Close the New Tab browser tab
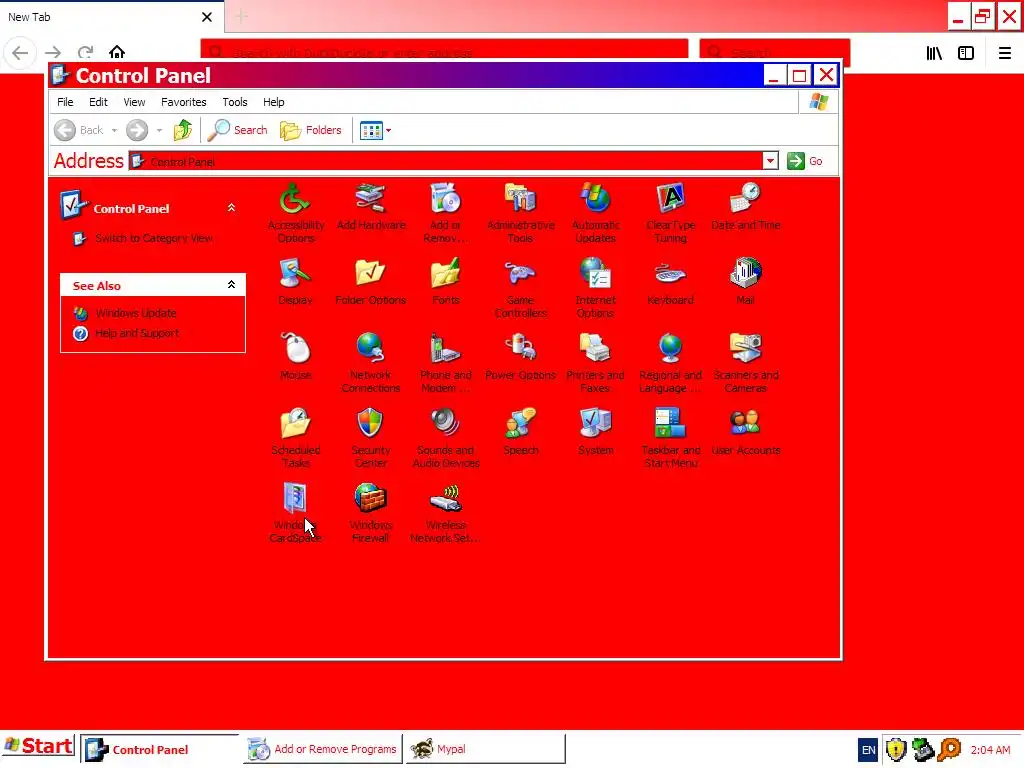 pyautogui.click(x=206, y=17)
